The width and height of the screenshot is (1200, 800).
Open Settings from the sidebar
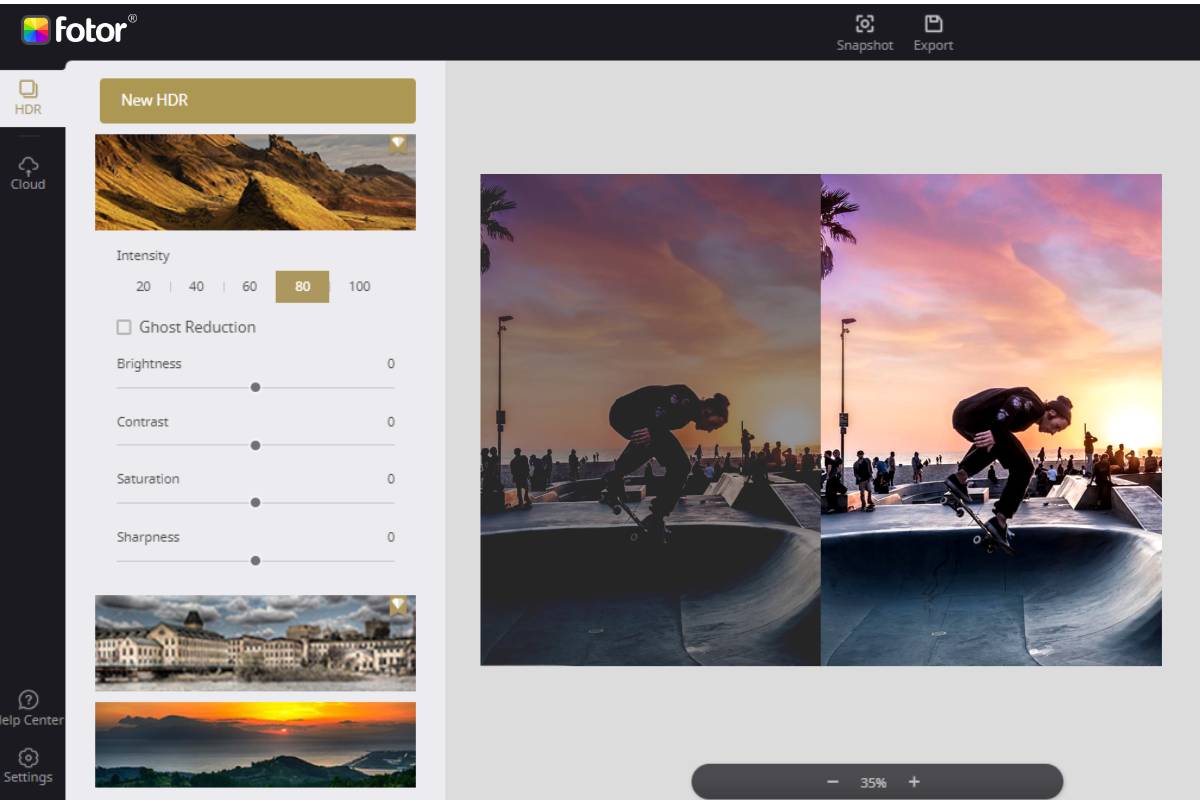[28, 765]
